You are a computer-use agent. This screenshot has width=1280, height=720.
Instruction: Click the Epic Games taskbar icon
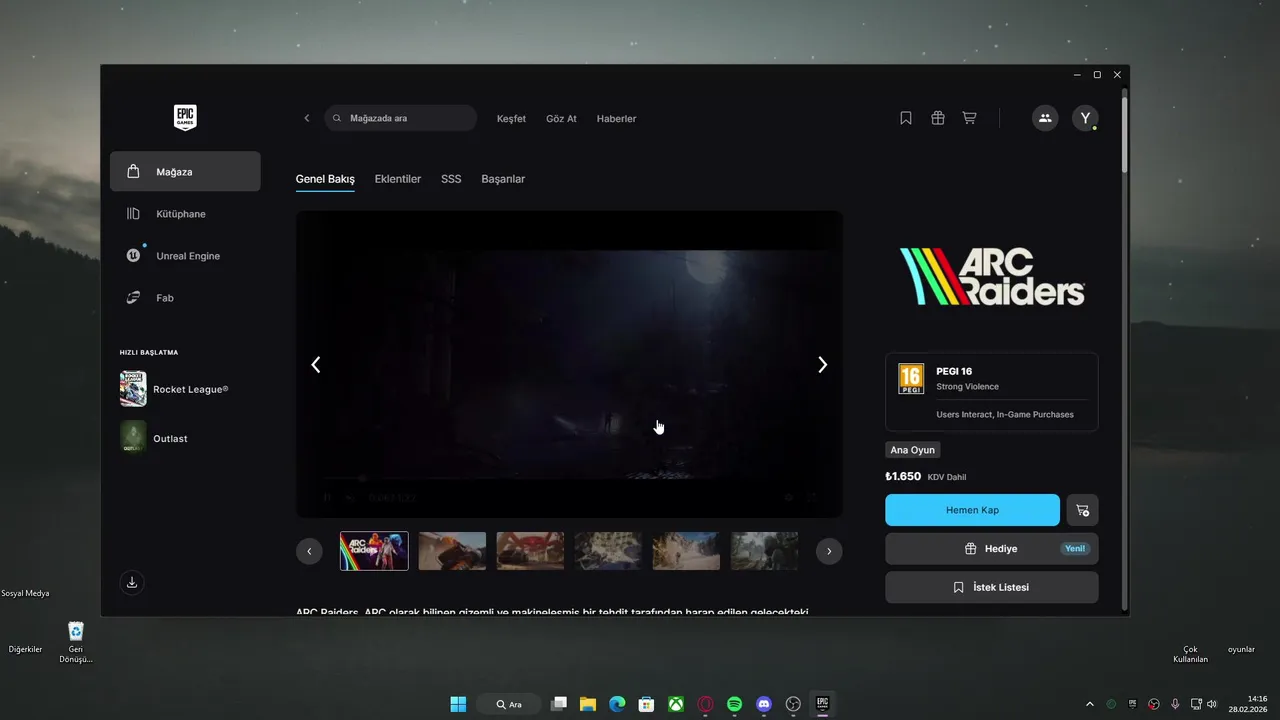(x=823, y=704)
